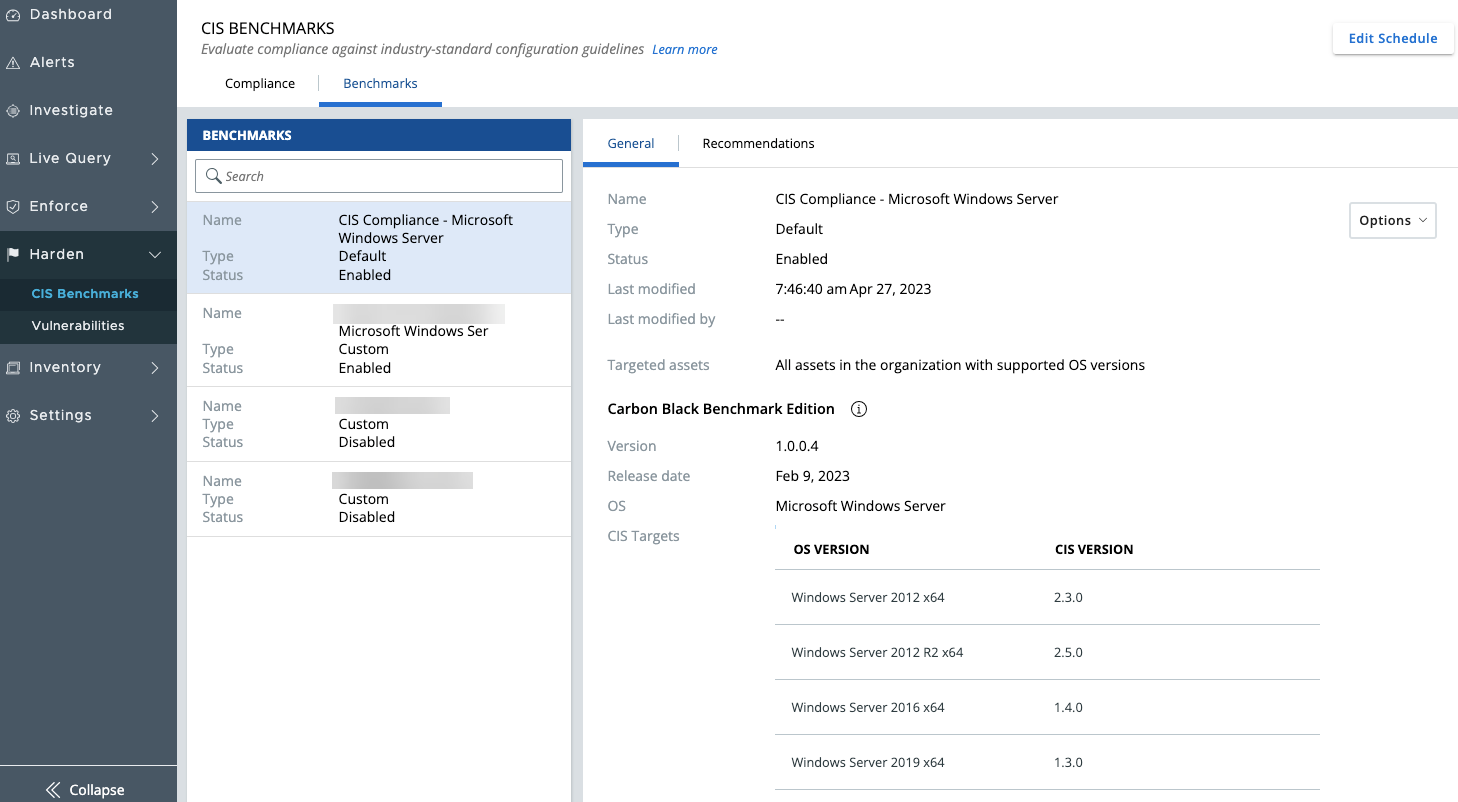Collapse the Harden submenu chevron
Viewport: 1458px width, 802px height.
click(155, 255)
